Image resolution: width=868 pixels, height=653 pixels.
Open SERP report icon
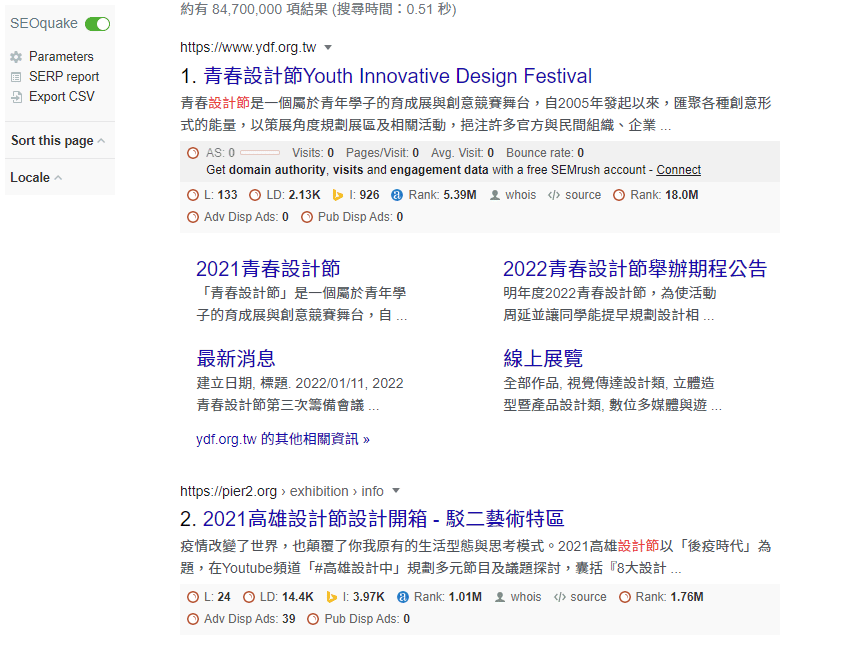pyautogui.click(x=16, y=77)
